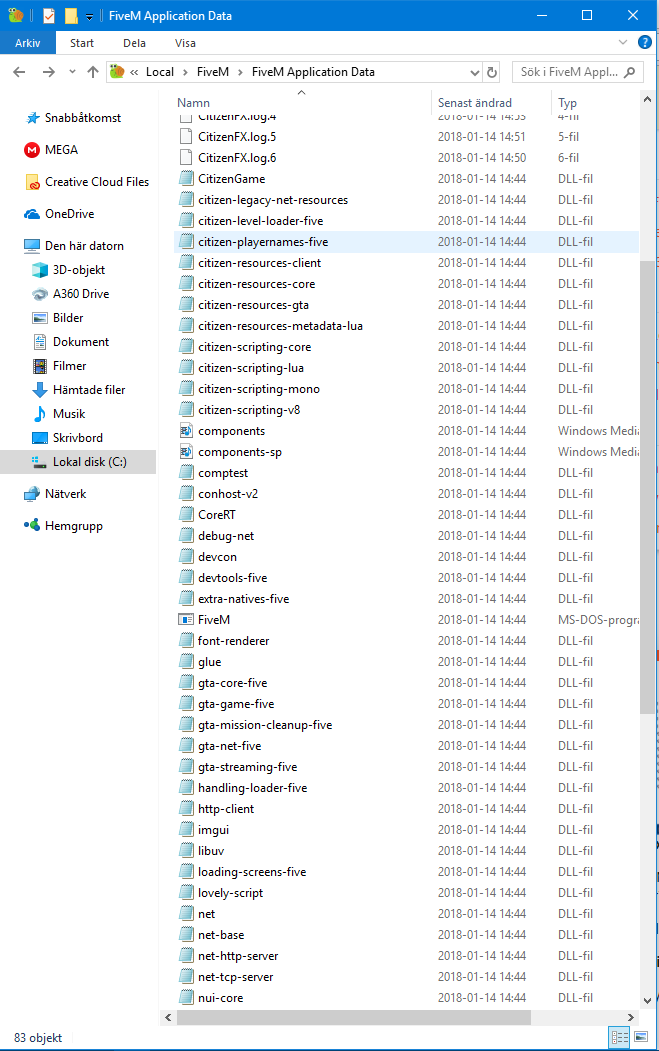Click Properties icon in quick access toolbar

pos(49,15)
